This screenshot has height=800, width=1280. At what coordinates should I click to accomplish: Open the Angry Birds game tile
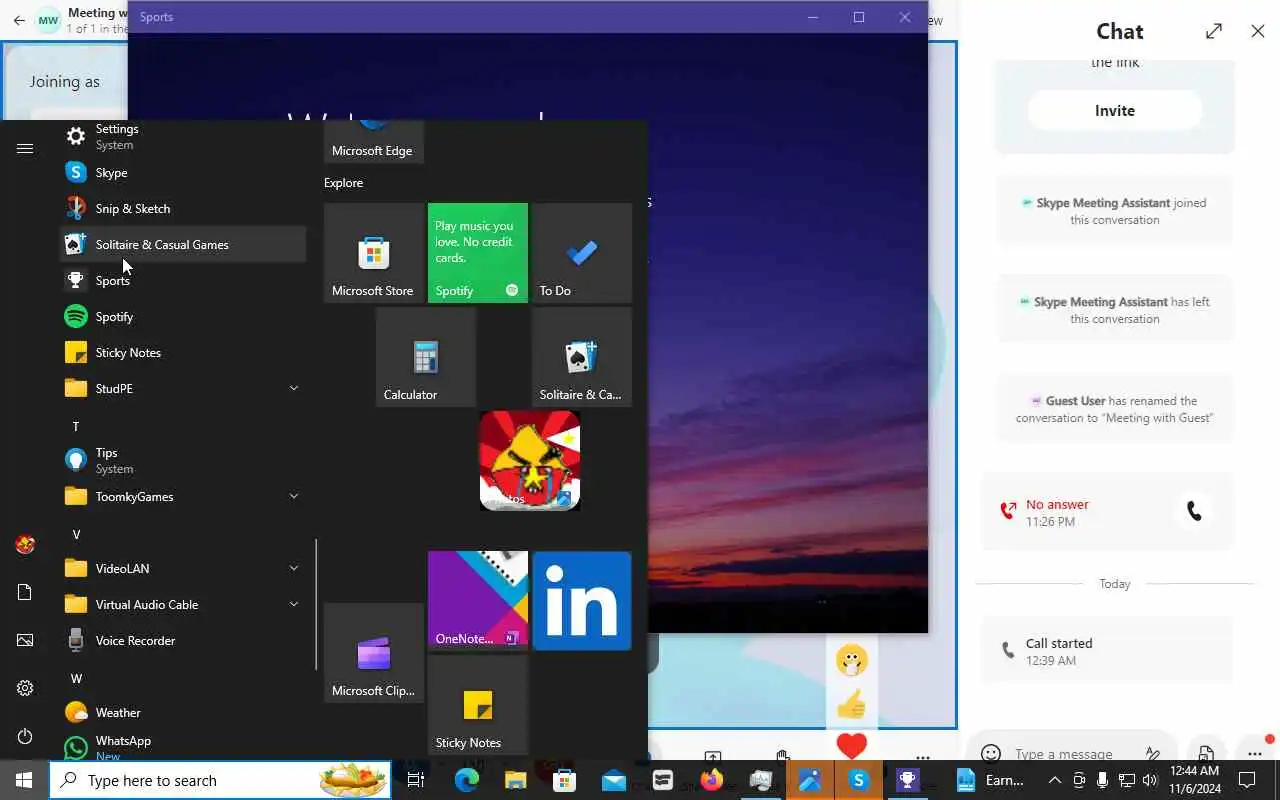click(530, 461)
